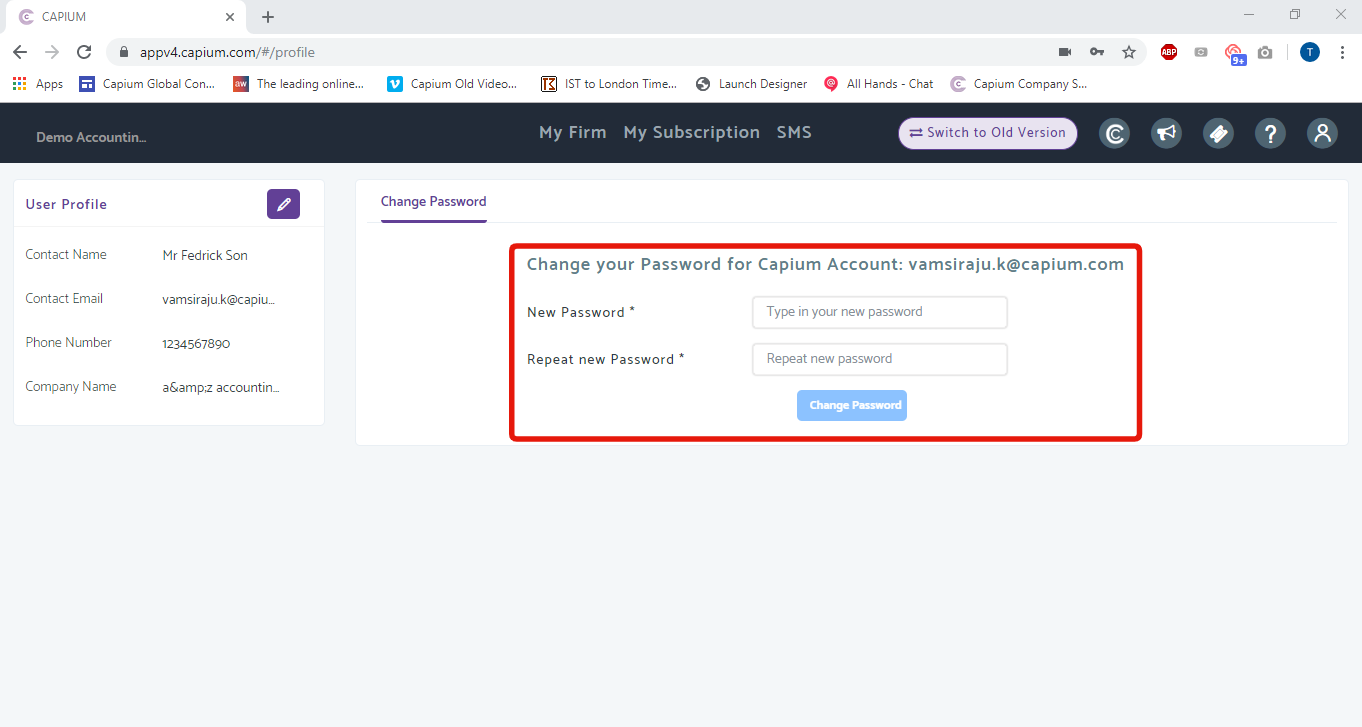Click Demo Accountin... firm name
The image size is (1362, 727).
click(x=91, y=137)
